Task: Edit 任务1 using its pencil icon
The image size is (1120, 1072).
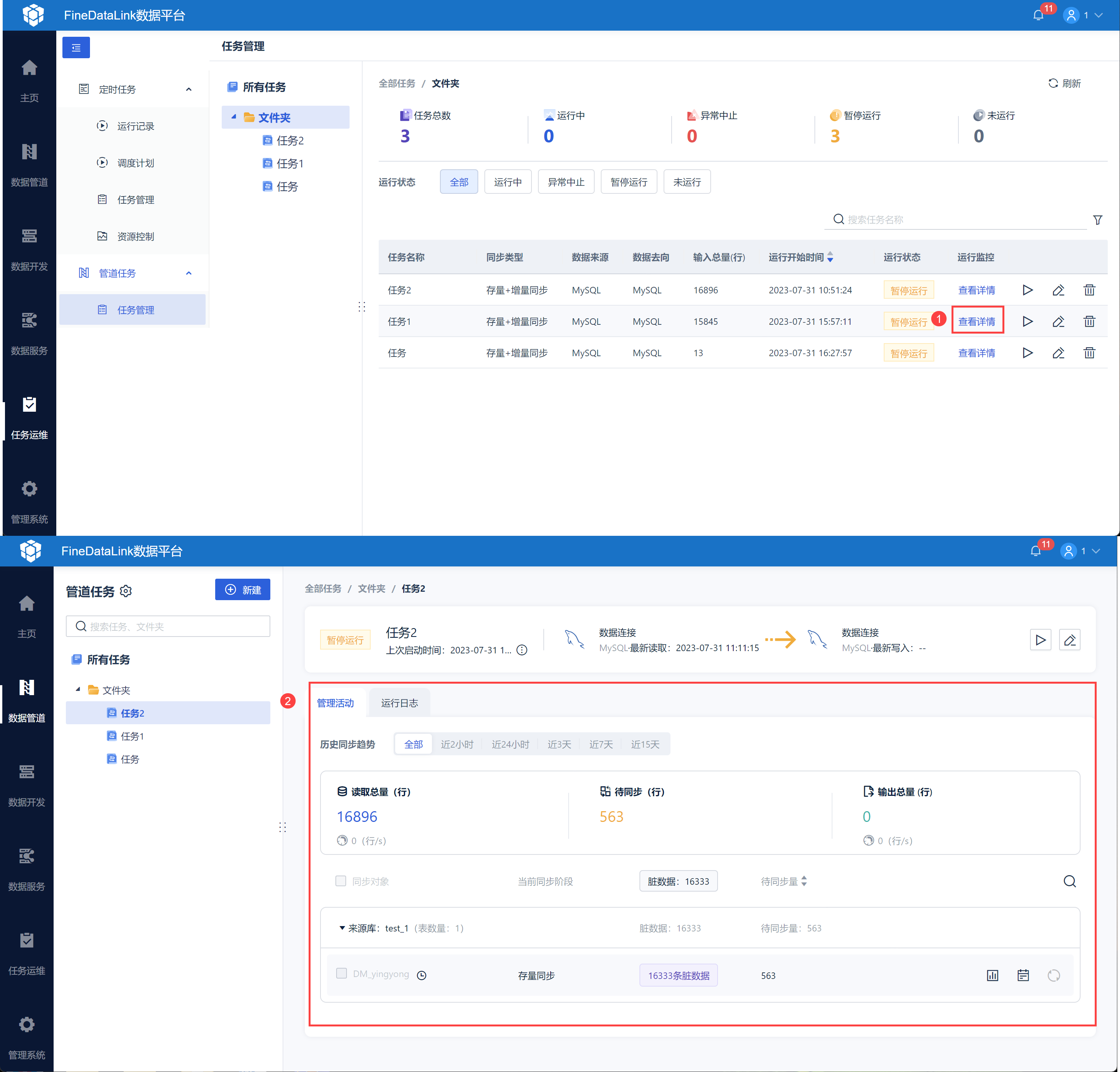Action: pyautogui.click(x=1058, y=322)
